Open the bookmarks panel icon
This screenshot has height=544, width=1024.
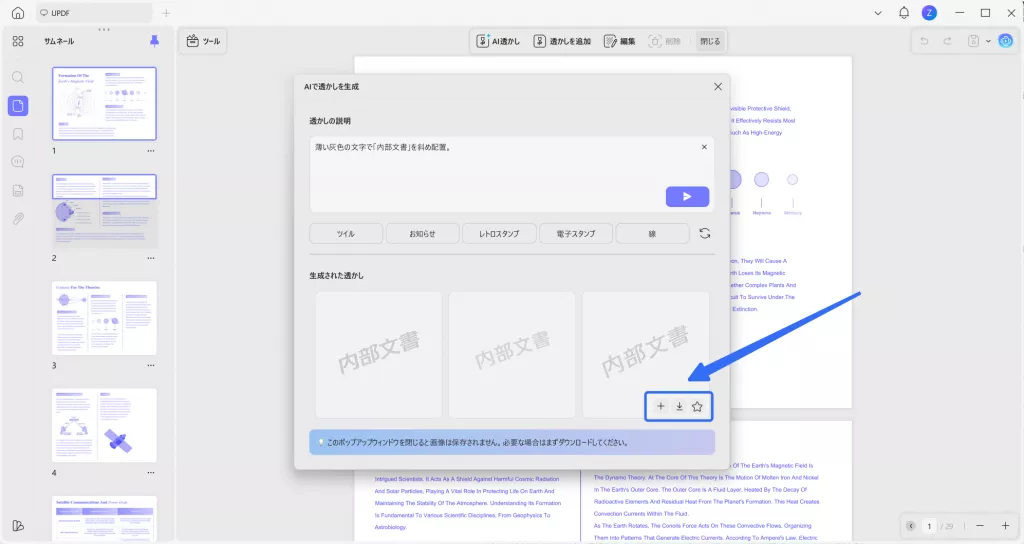pos(18,134)
